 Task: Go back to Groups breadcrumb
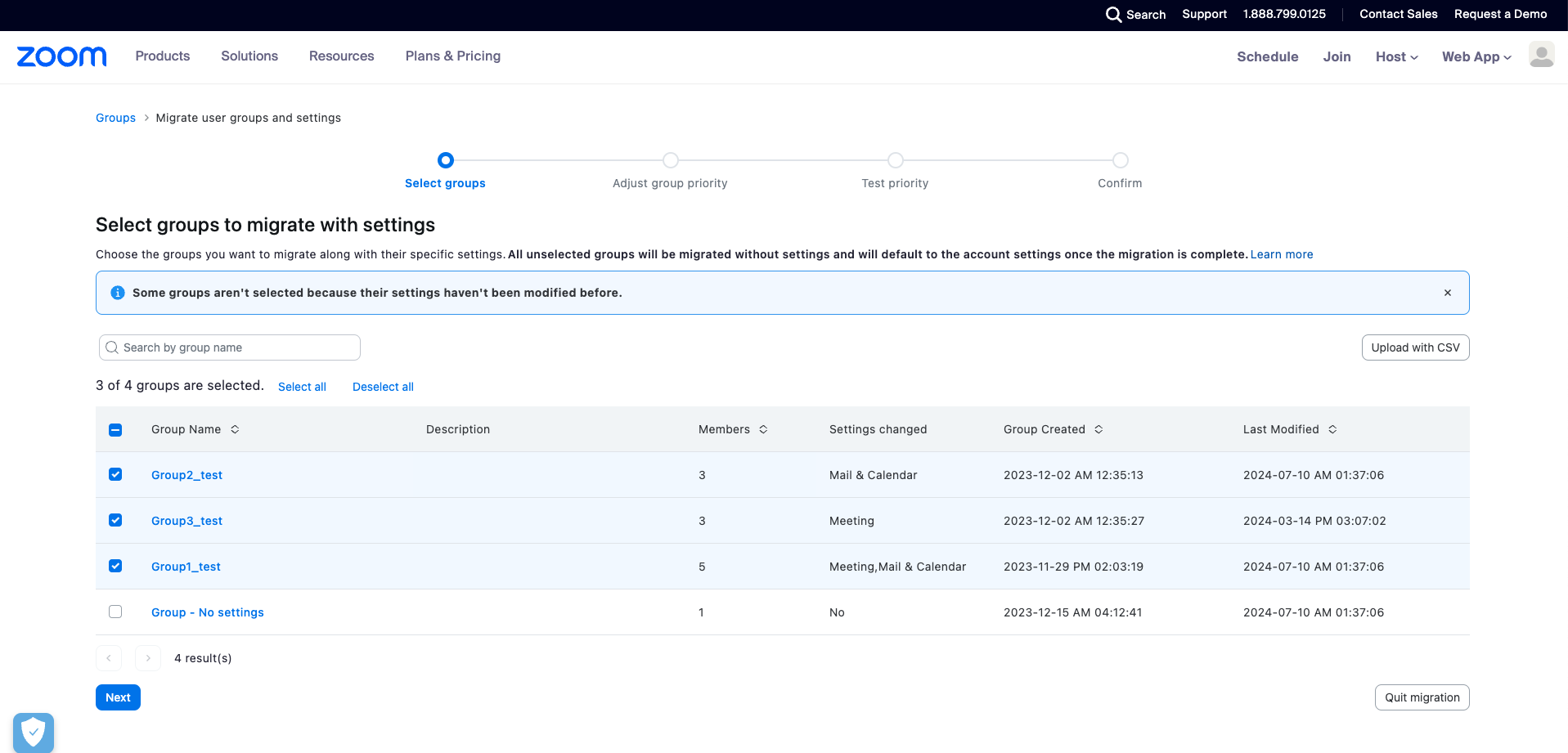(x=115, y=118)
